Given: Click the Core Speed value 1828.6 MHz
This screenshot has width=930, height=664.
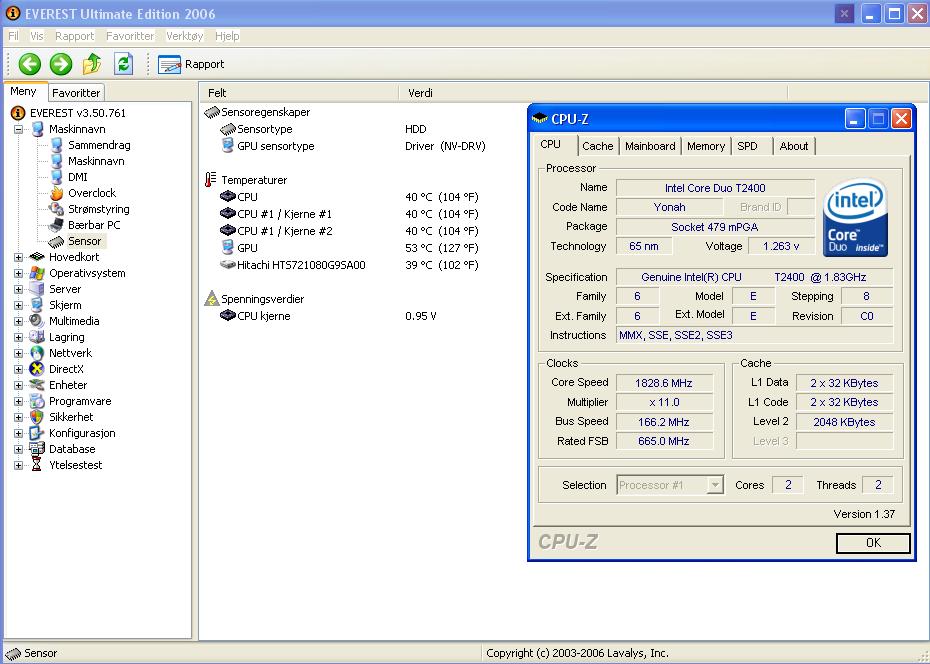Looking at the screenshot, I should pyautogui.click(x=664, y=383).
